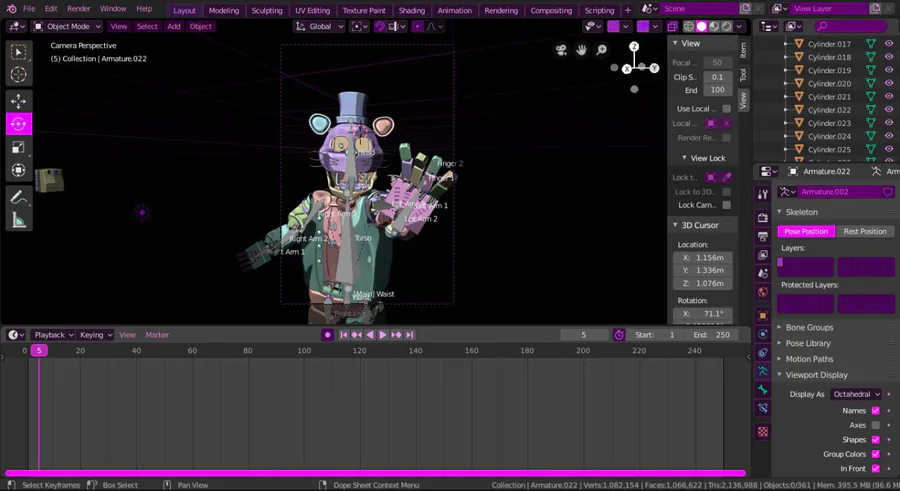900x491 pixels.
Task: Switch to the Sculpting workspace tab
Action: pyautogui.click(x=267, y=10)
